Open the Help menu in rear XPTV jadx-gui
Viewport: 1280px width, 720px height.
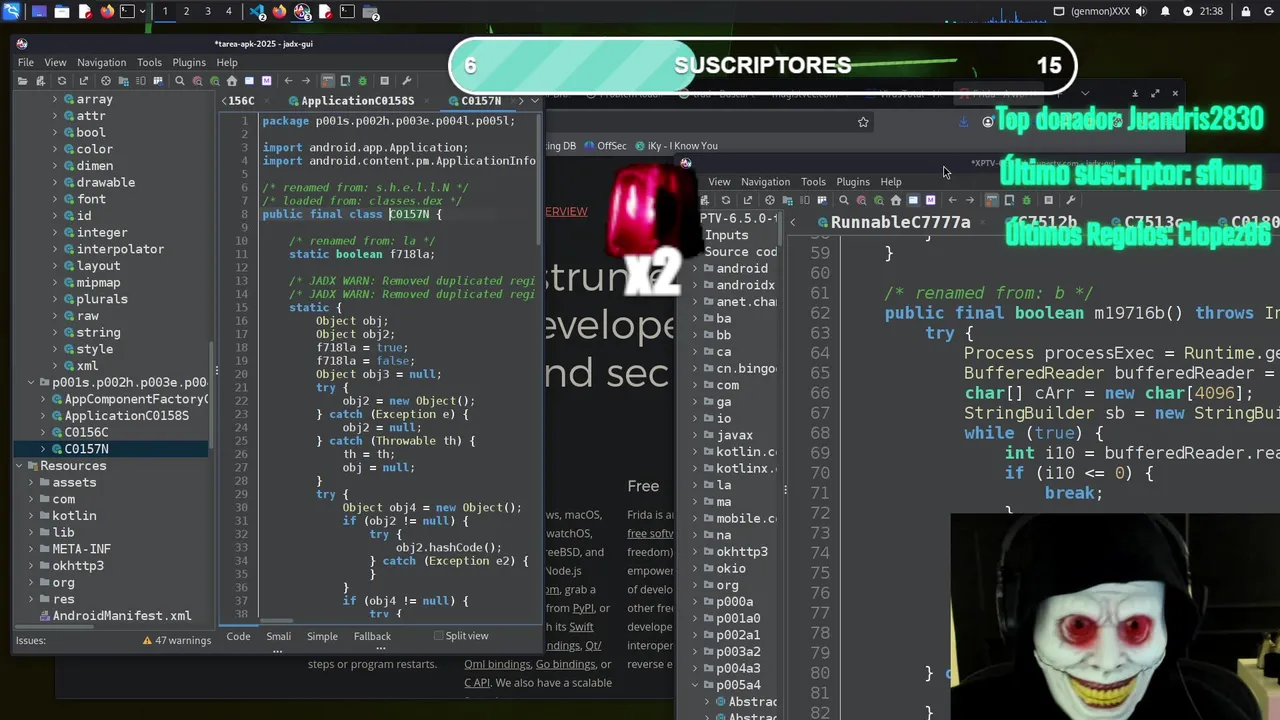pos(891,182)
